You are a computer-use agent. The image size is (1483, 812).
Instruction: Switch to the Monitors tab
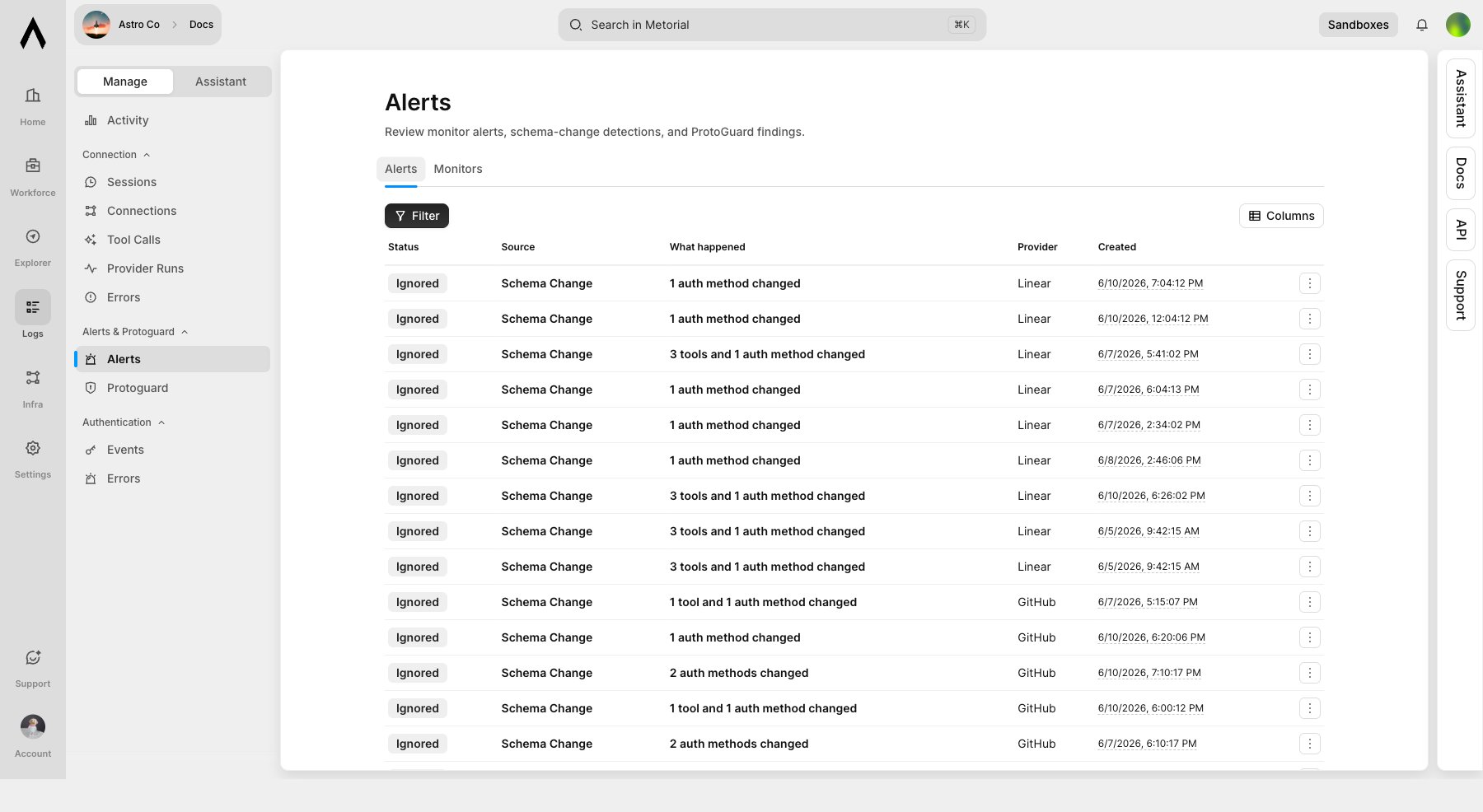(x=458, y=169)
